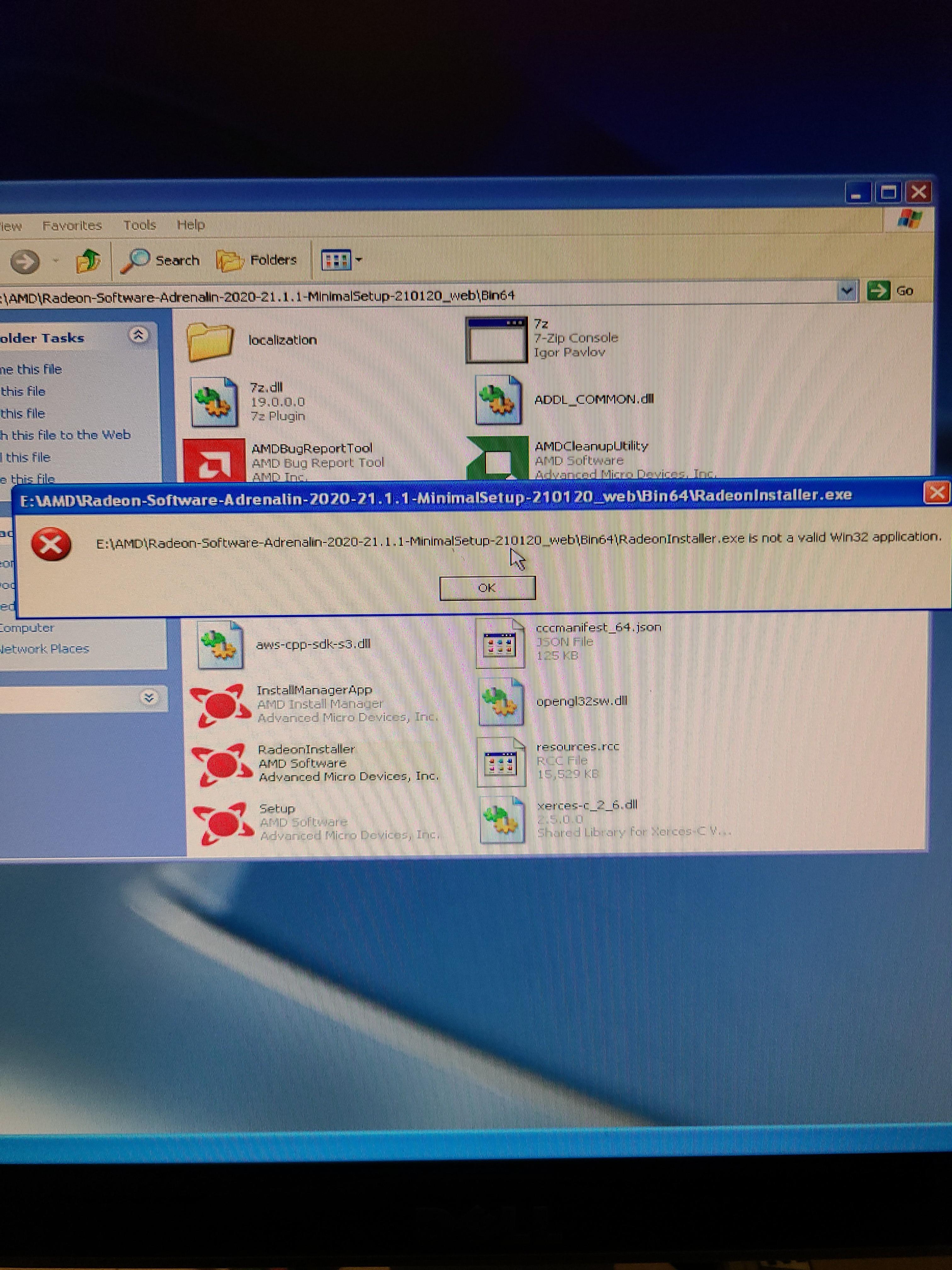This screenshot has height=1270, width=952.
Task: Click the 'AMDBugReportTool' file name text
Action: coord(312,449)
